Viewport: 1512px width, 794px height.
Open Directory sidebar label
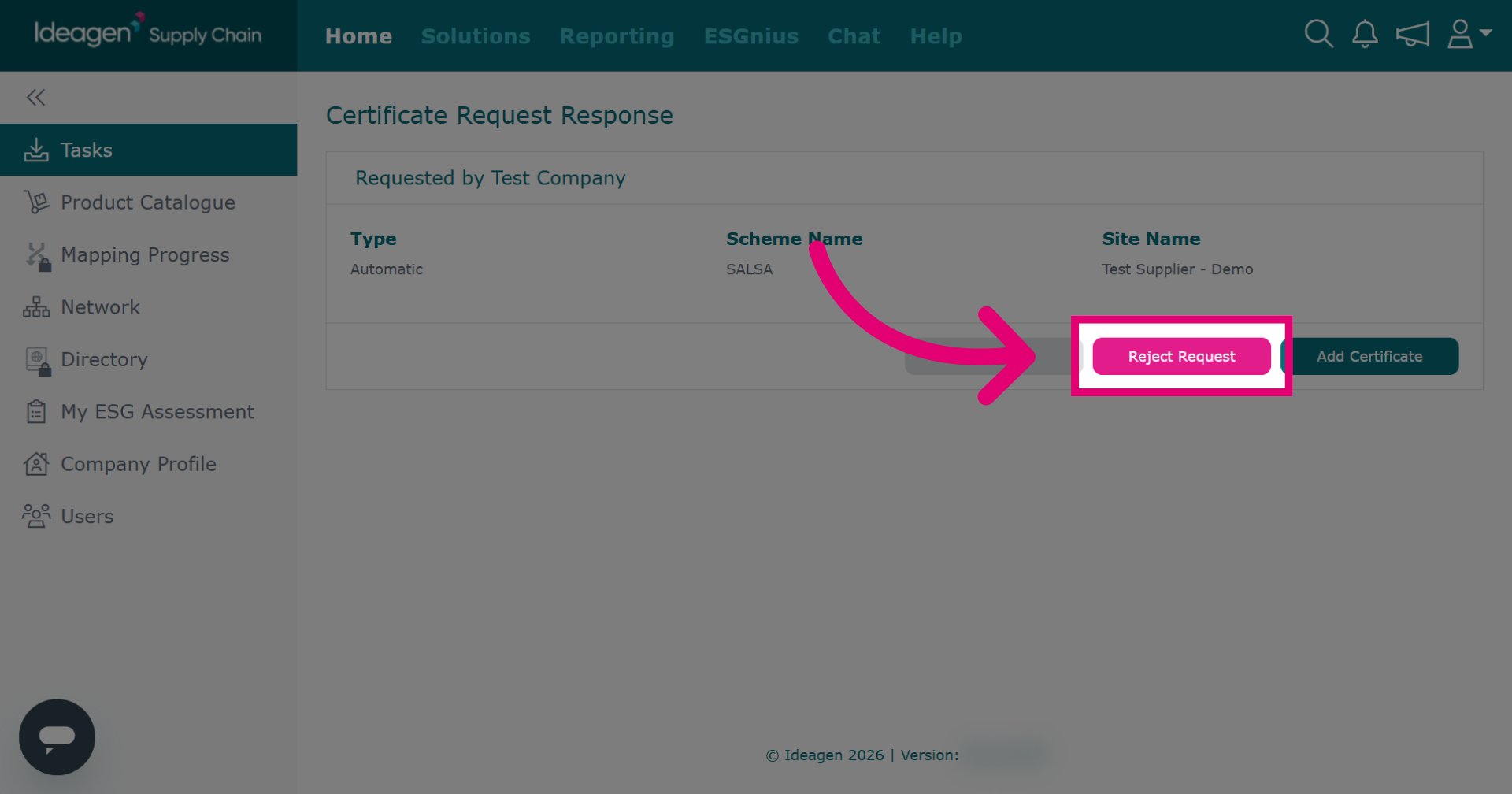point(104,359)
